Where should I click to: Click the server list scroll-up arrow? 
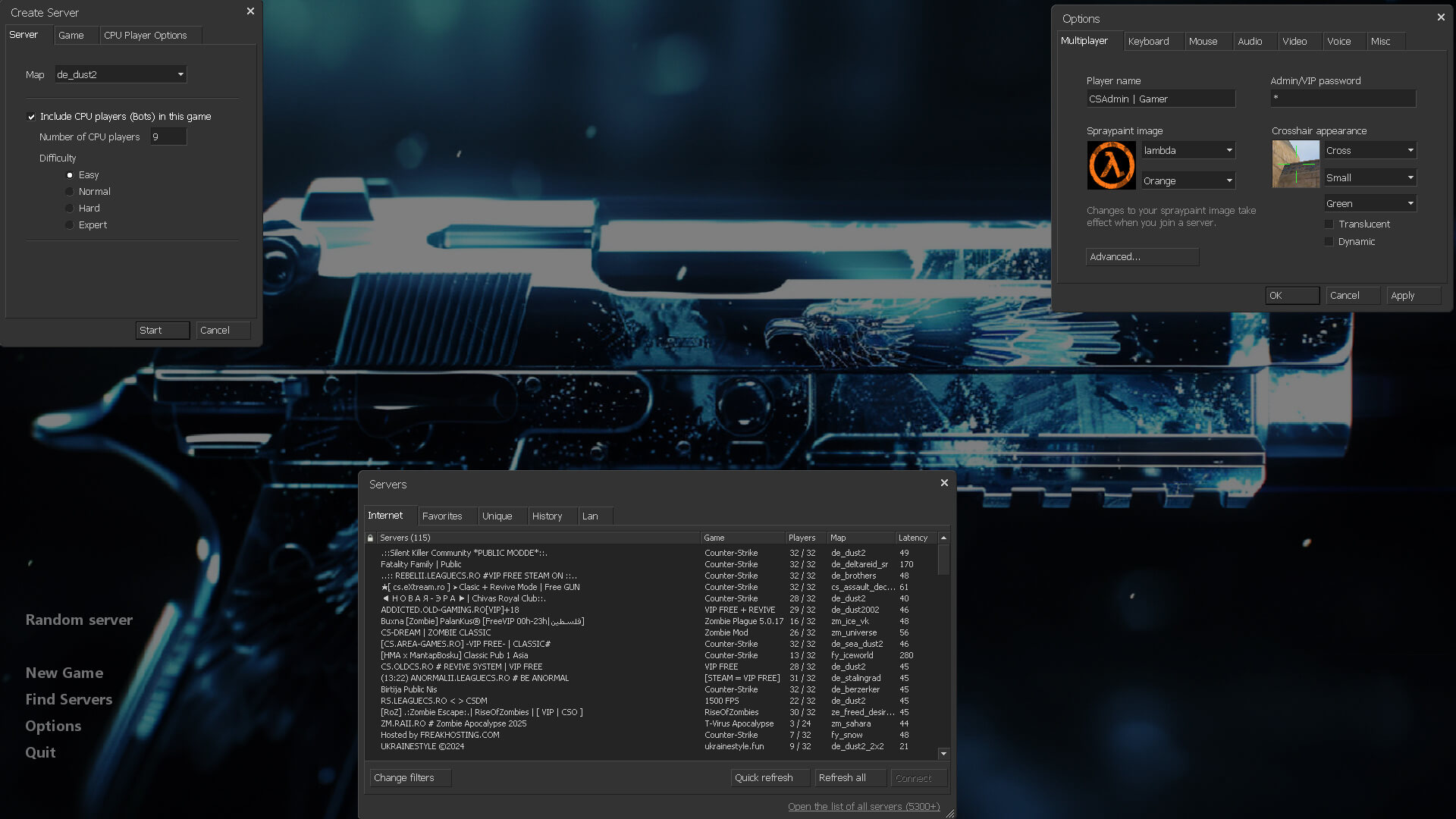[x=943, y=538]
